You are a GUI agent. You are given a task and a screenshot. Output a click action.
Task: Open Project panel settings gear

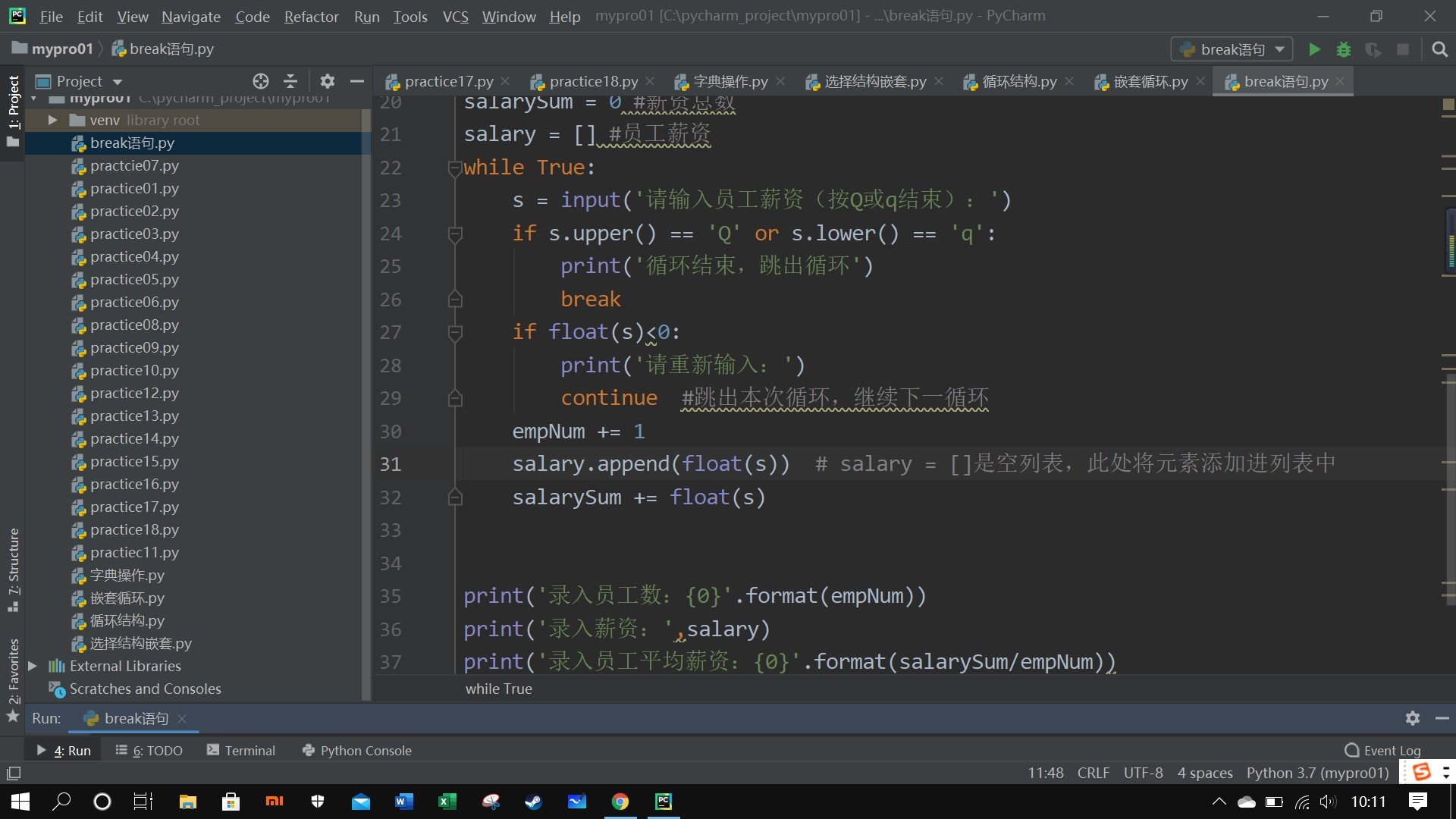328,81
